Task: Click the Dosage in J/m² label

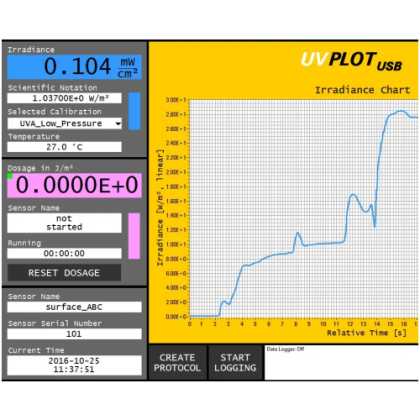Action: 40,168
